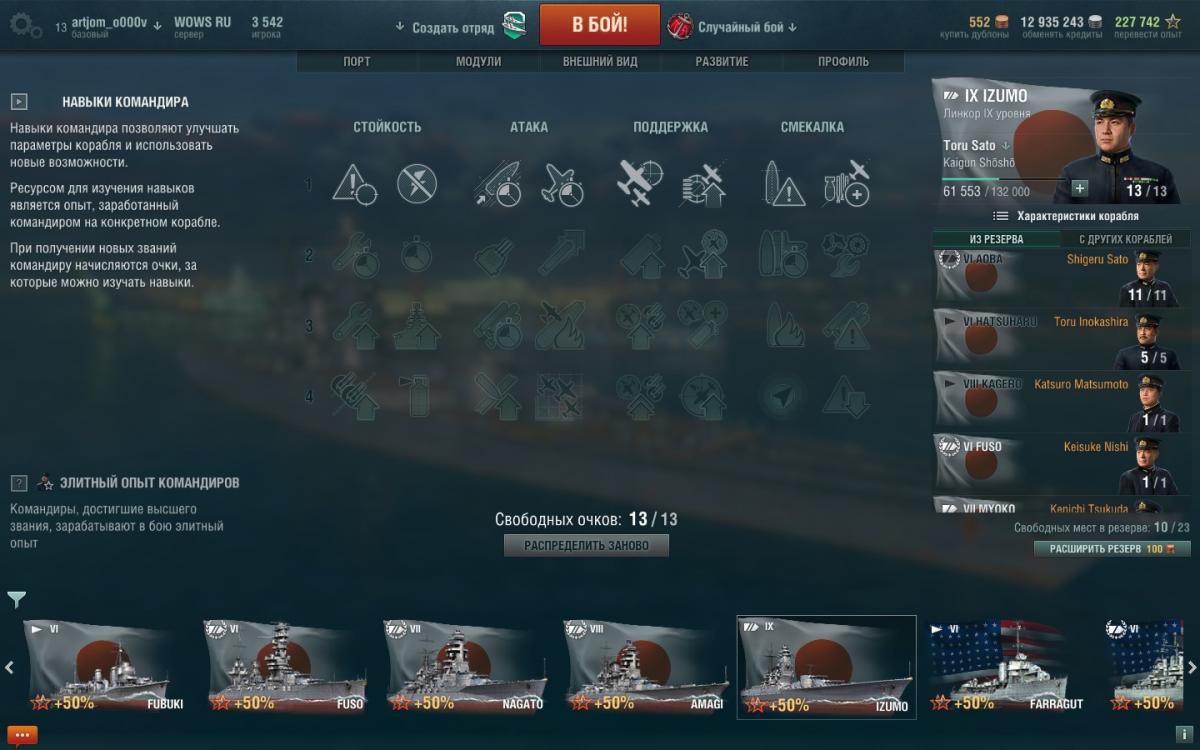Toggle the Навыки командира info panel
The width and height of the screenshot is (1200, 750).
(x=18, y=102)
